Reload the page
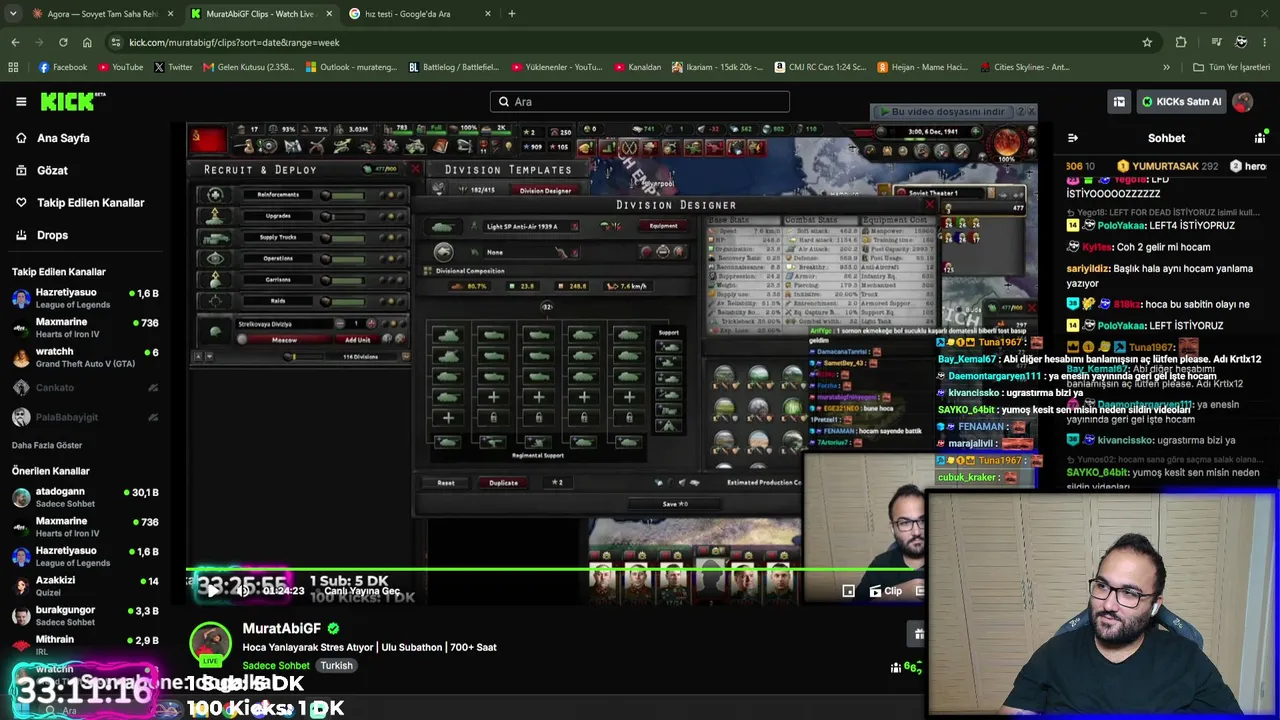Screen dimensions: 1280x720 tap(63, 42)
